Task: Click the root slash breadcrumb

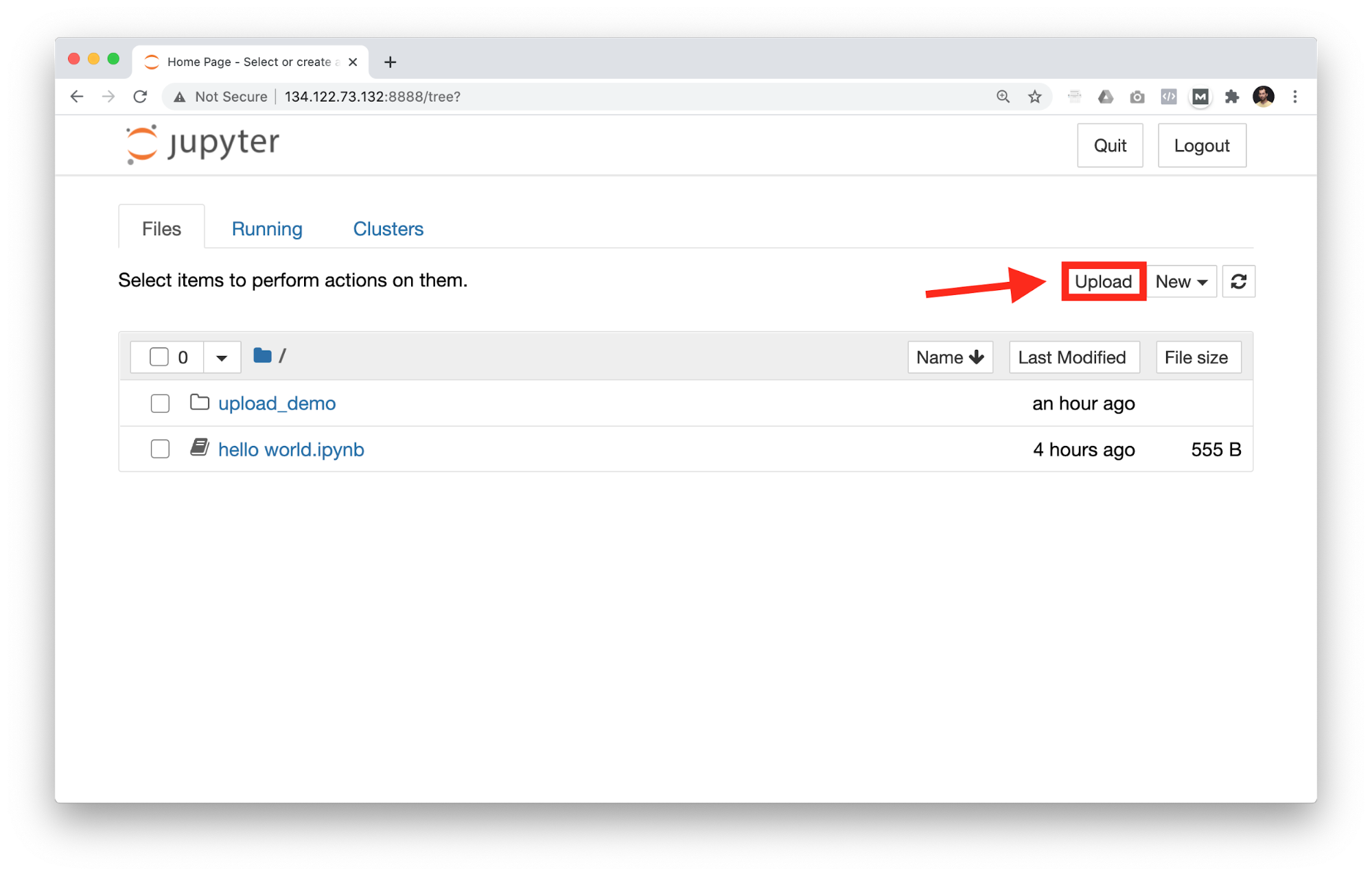Action: point(282,355)
